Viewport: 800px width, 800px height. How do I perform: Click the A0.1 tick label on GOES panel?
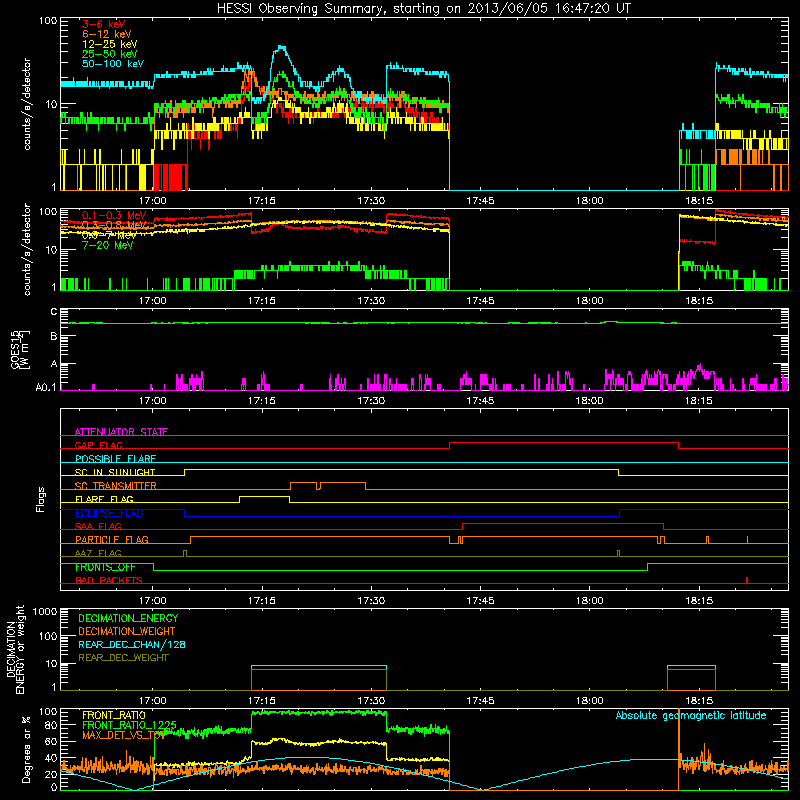pyautogui.click(x=46, y=387)
